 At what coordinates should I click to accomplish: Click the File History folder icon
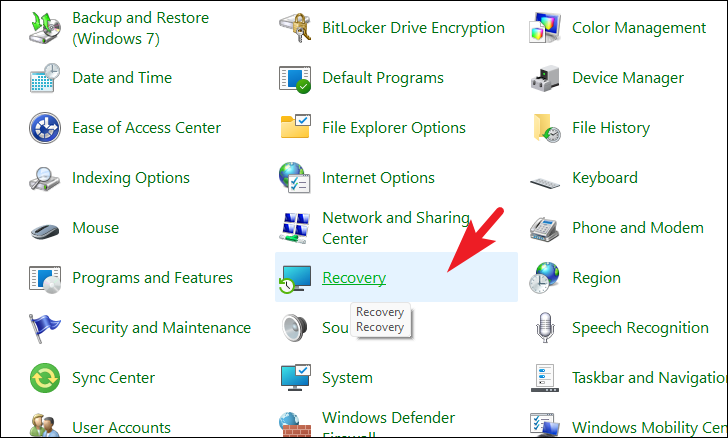point(547,128)
